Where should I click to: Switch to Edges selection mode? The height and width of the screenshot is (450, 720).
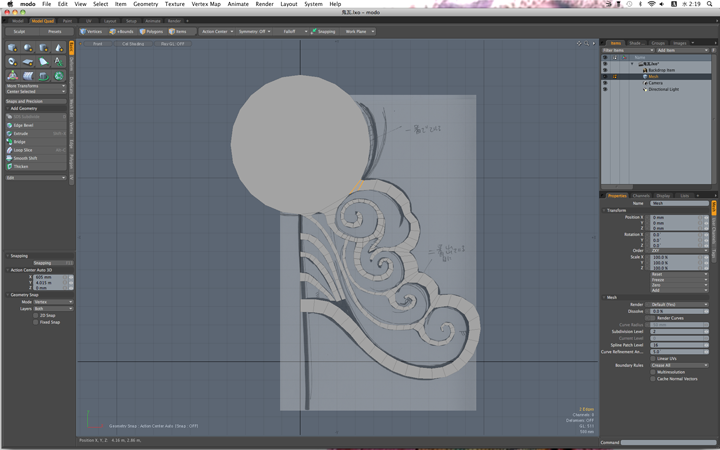(121, 31)
